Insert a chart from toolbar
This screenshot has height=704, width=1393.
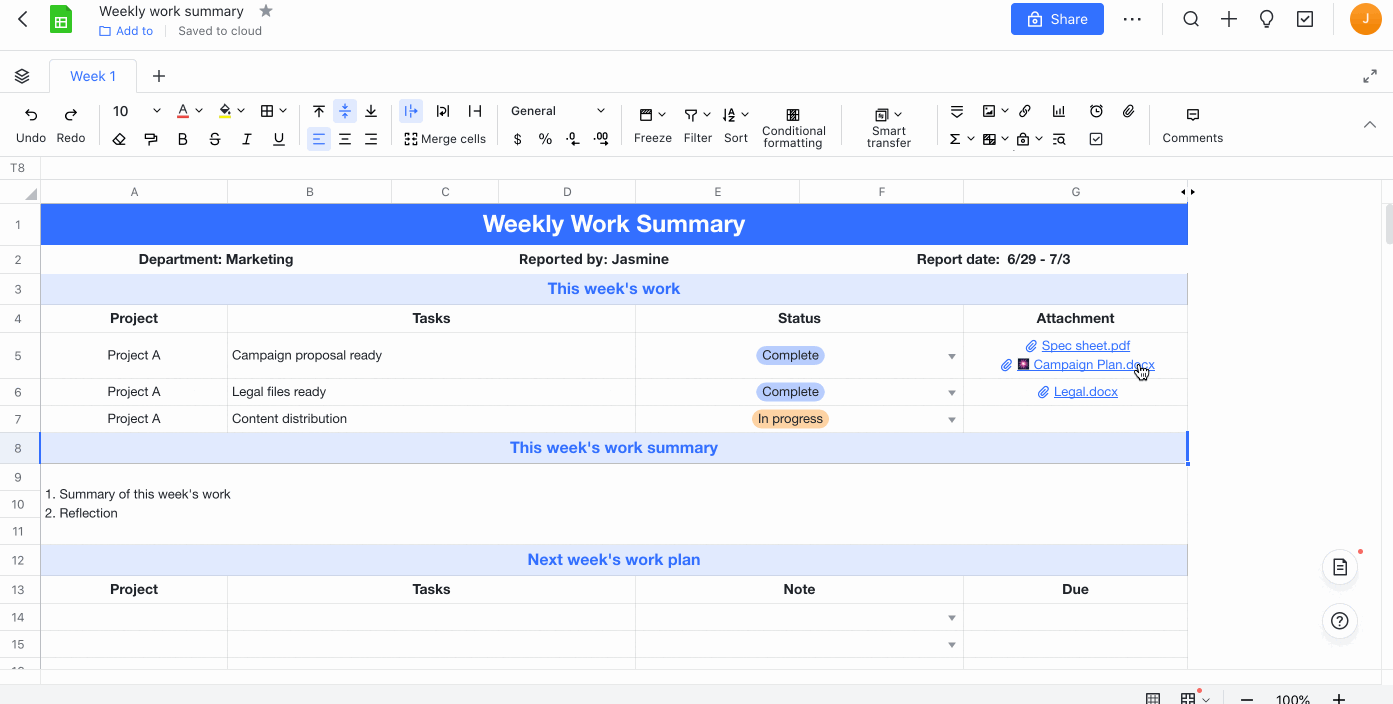click(x=1059, y=111)
